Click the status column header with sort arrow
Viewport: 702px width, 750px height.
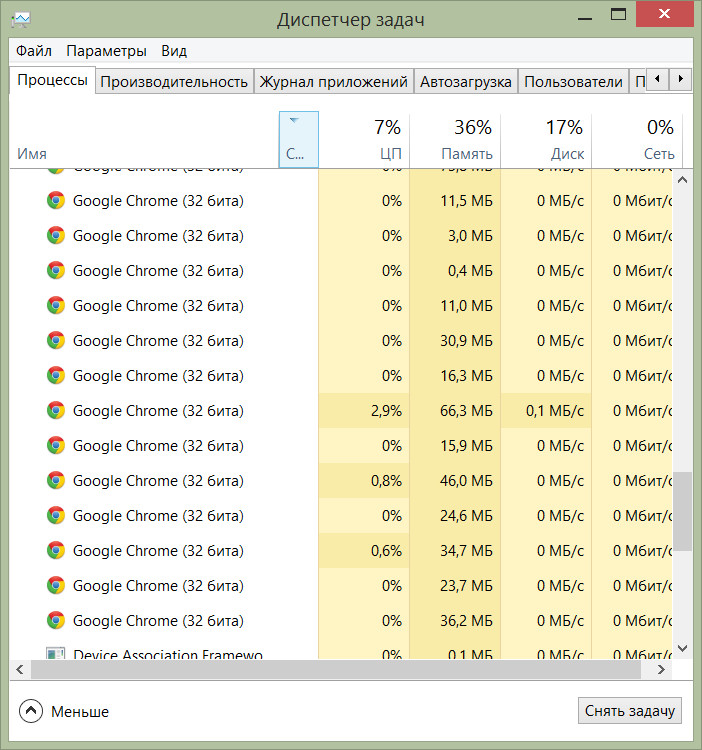point(298,139)
